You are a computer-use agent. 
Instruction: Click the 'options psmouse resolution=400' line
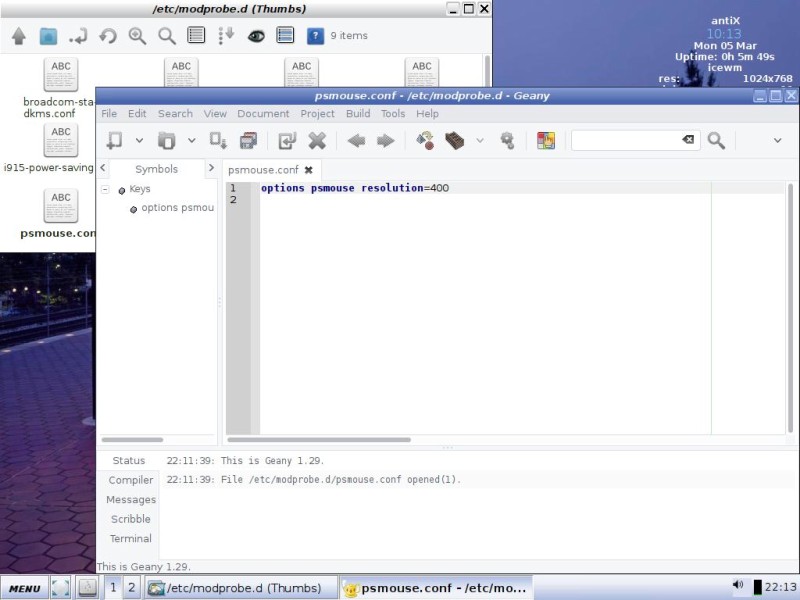click(355, 188)
